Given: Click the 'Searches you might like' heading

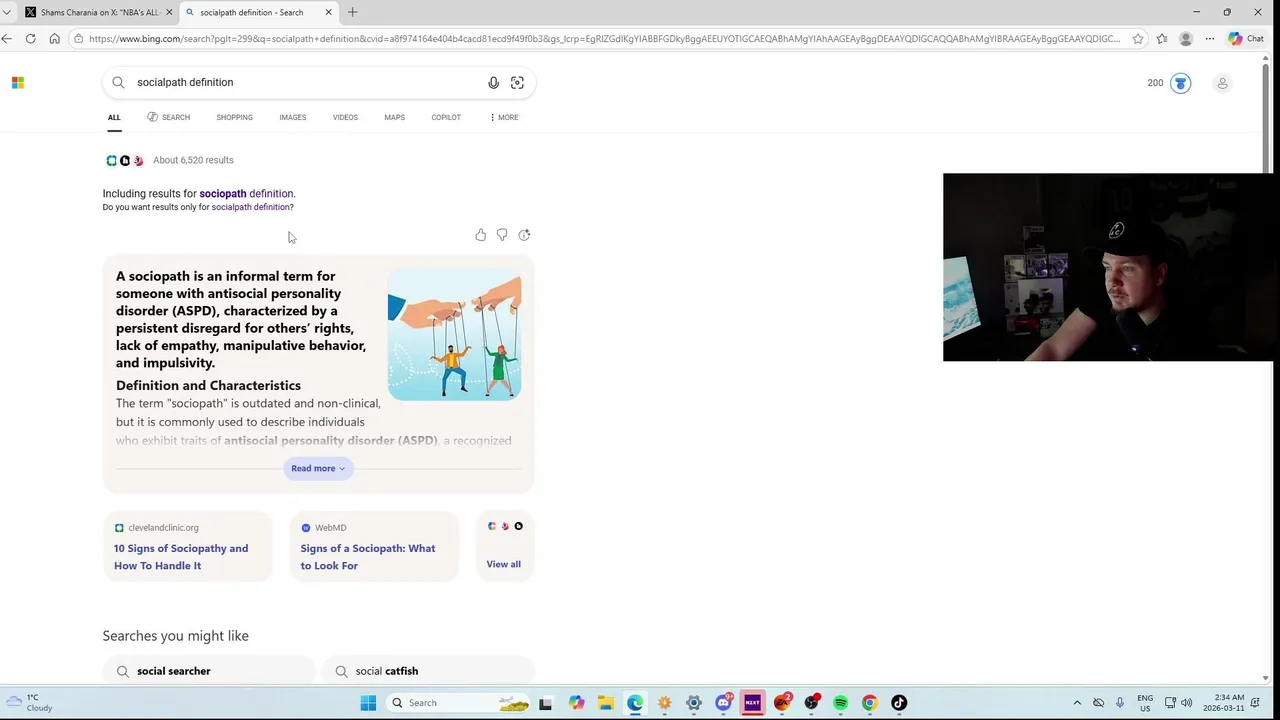Looking at the screenshot, I should pyautogui.click(x=175, y=636).
